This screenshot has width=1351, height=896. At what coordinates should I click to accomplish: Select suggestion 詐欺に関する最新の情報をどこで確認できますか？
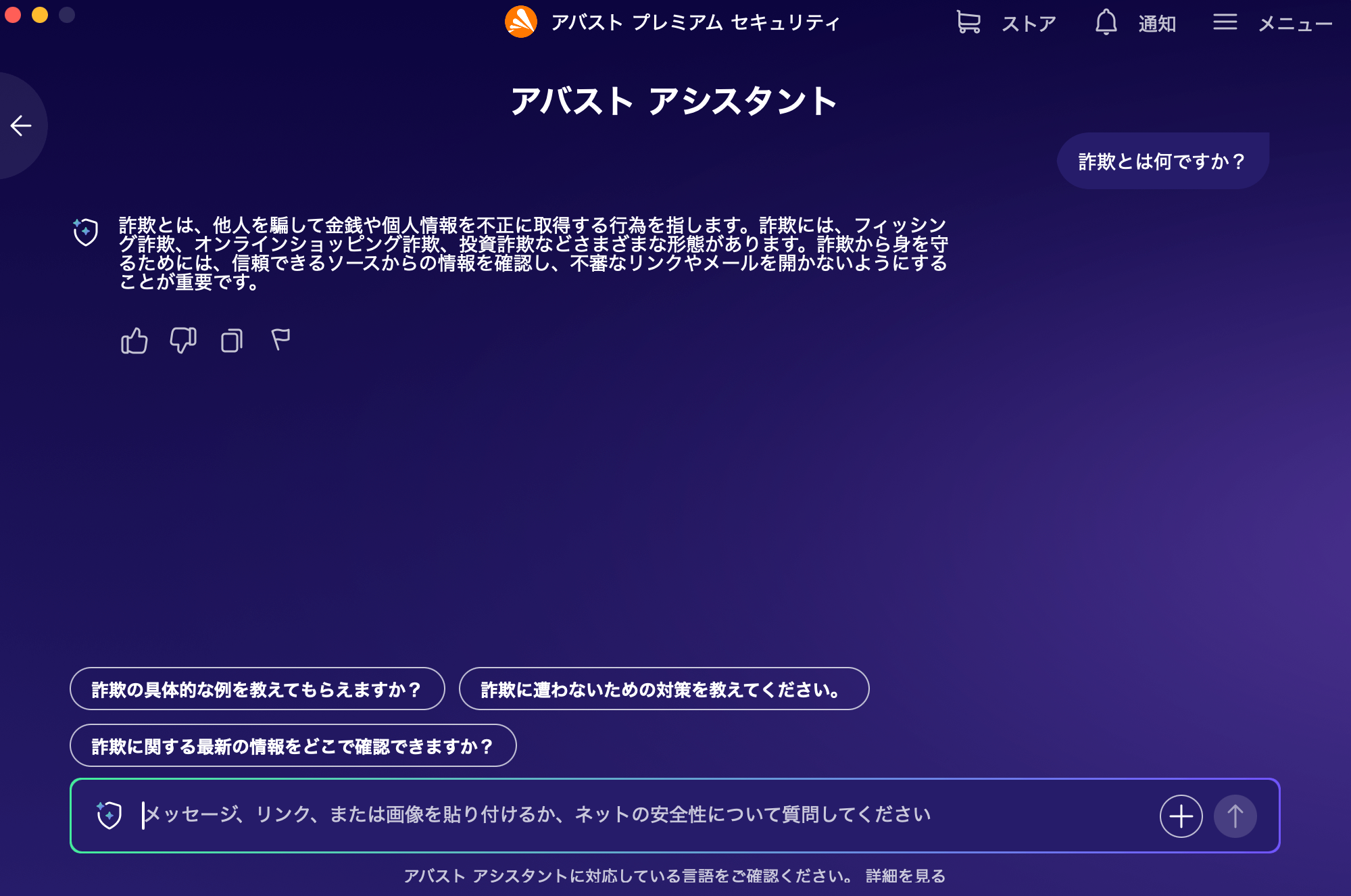click(293, 746)
